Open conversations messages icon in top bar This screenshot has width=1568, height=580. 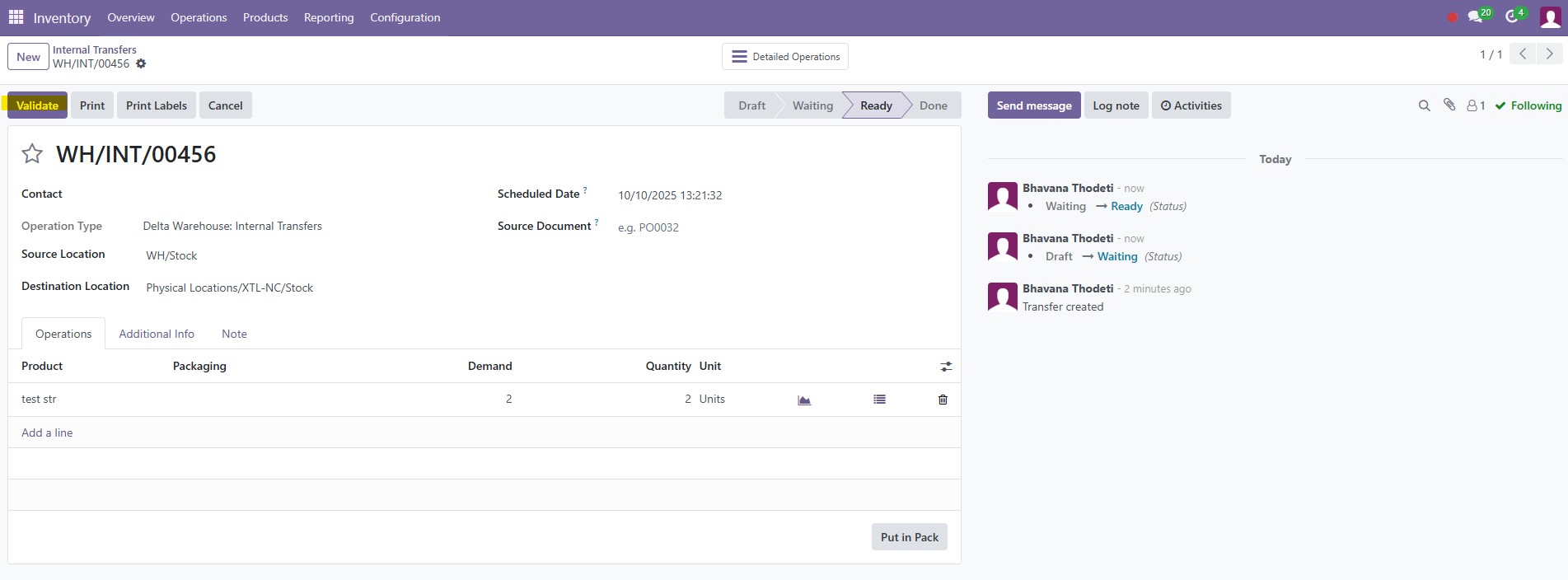pyautogui.click(x=1476, y=16)
